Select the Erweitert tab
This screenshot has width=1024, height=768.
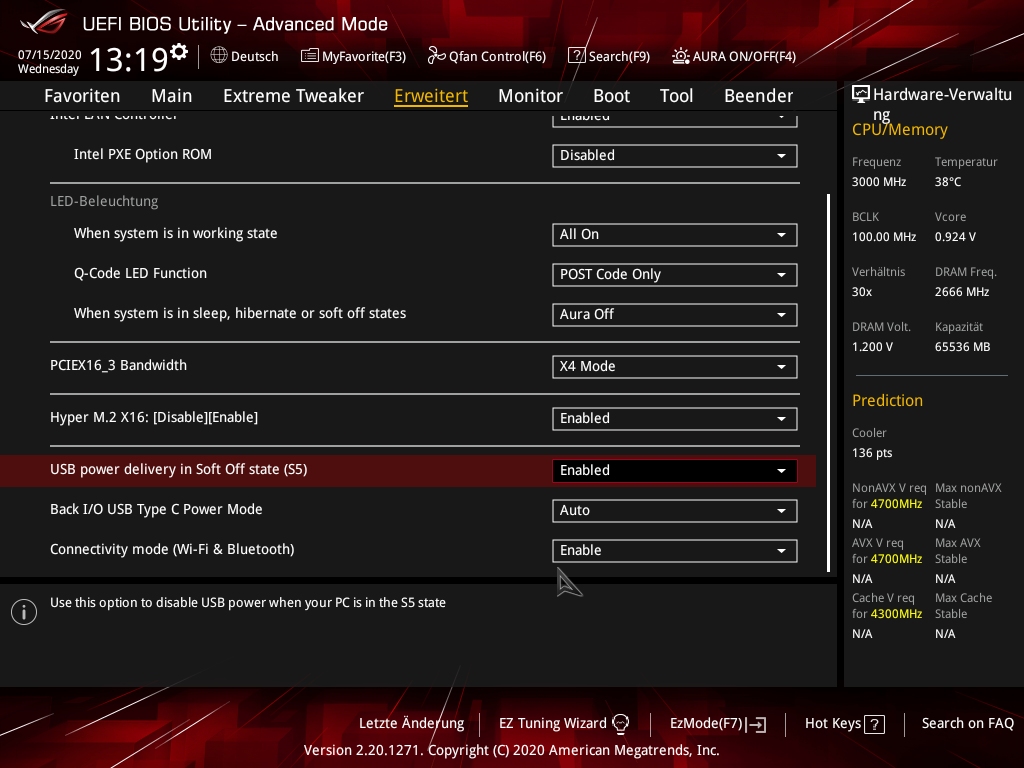pos(431,96)
